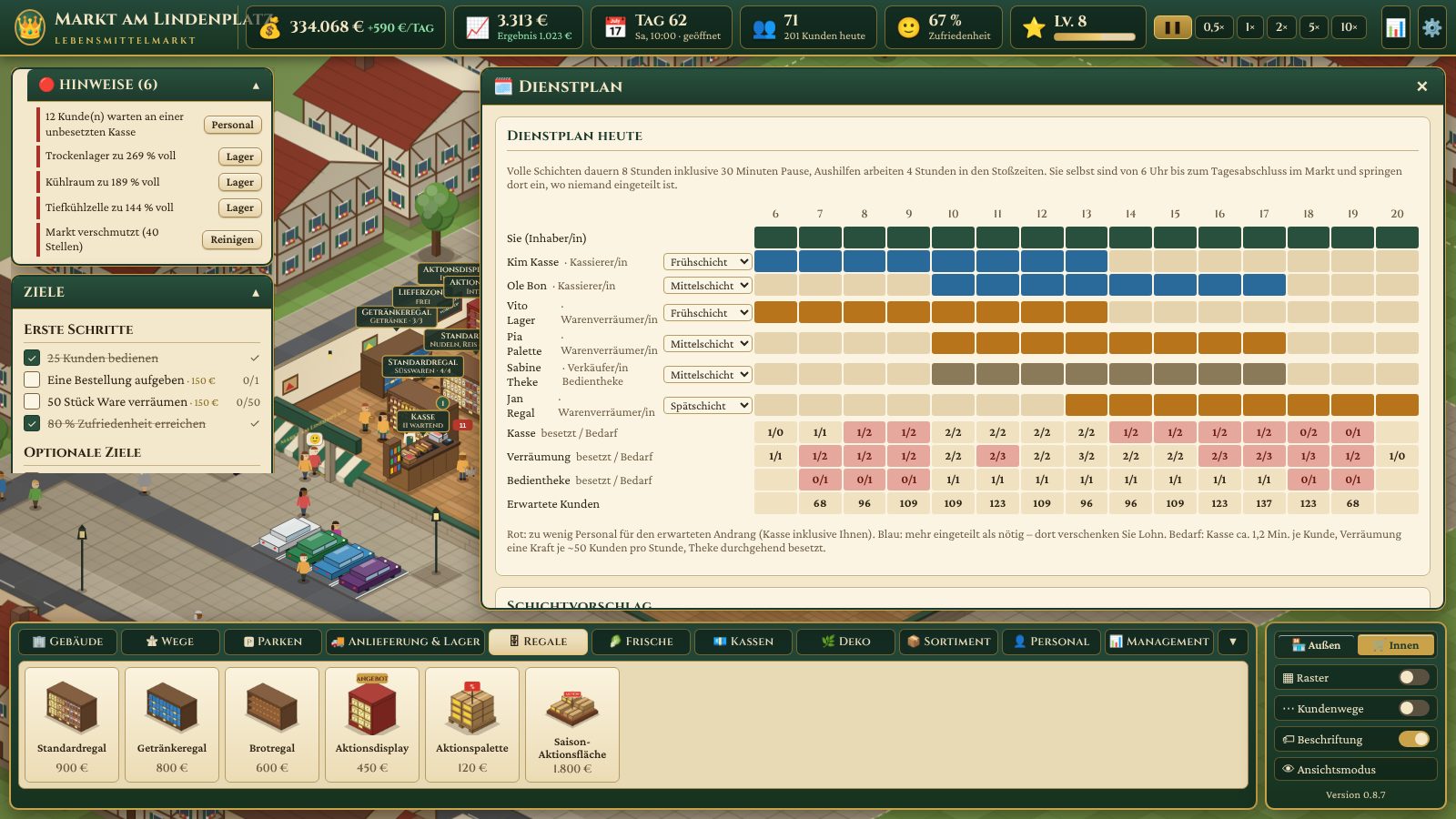Select the Saison-Aktionsfläche item
Image resolution: width=1456 pixels, height=819 pixels.
572,725
